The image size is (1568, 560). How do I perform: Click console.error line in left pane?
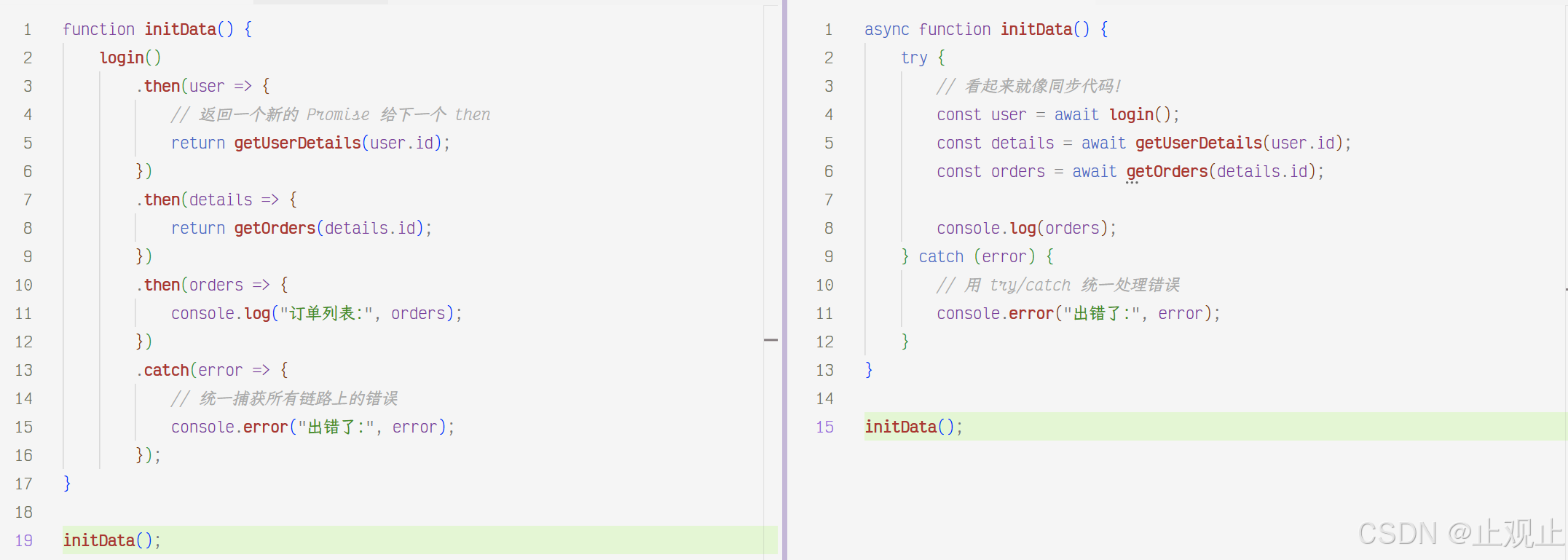[x=312, y=427]
